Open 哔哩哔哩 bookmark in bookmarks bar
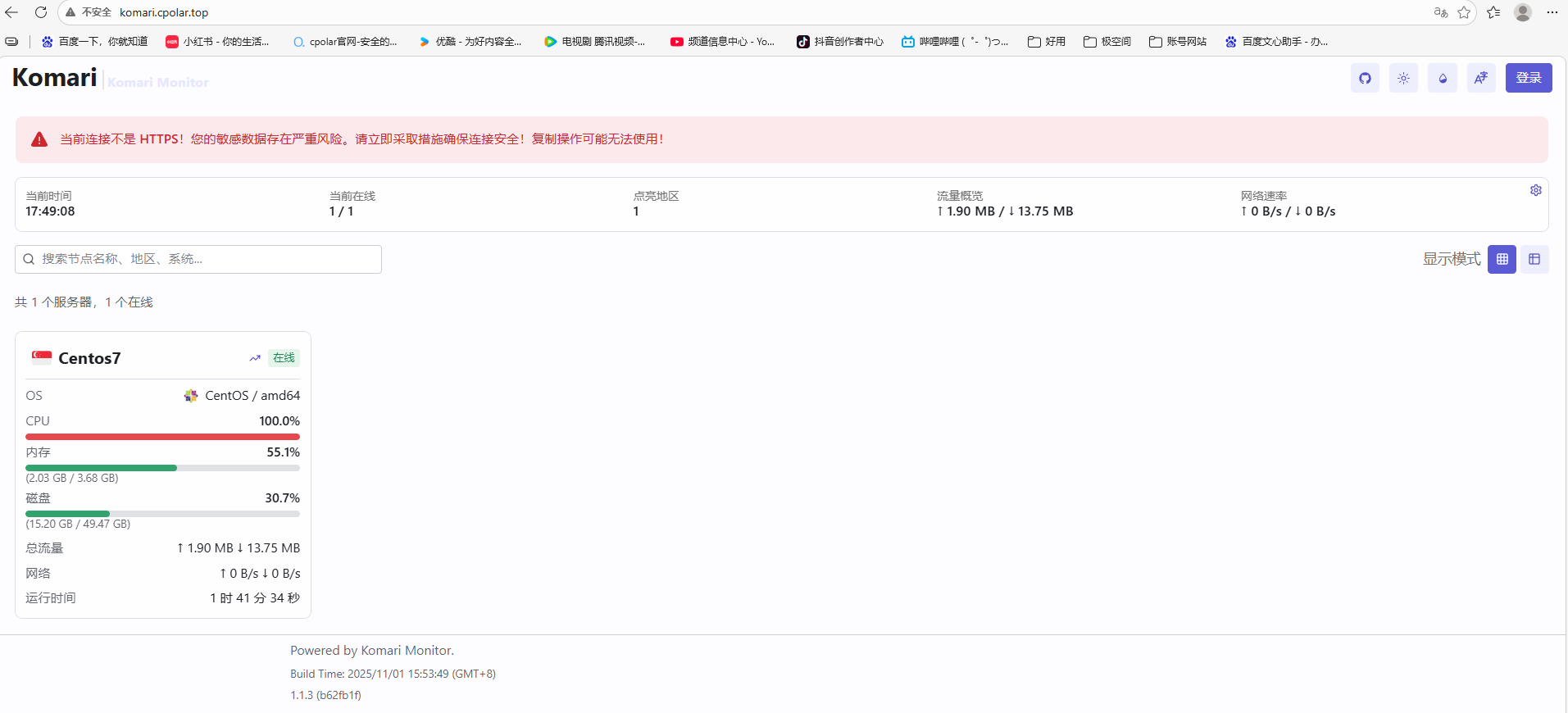 954,42
